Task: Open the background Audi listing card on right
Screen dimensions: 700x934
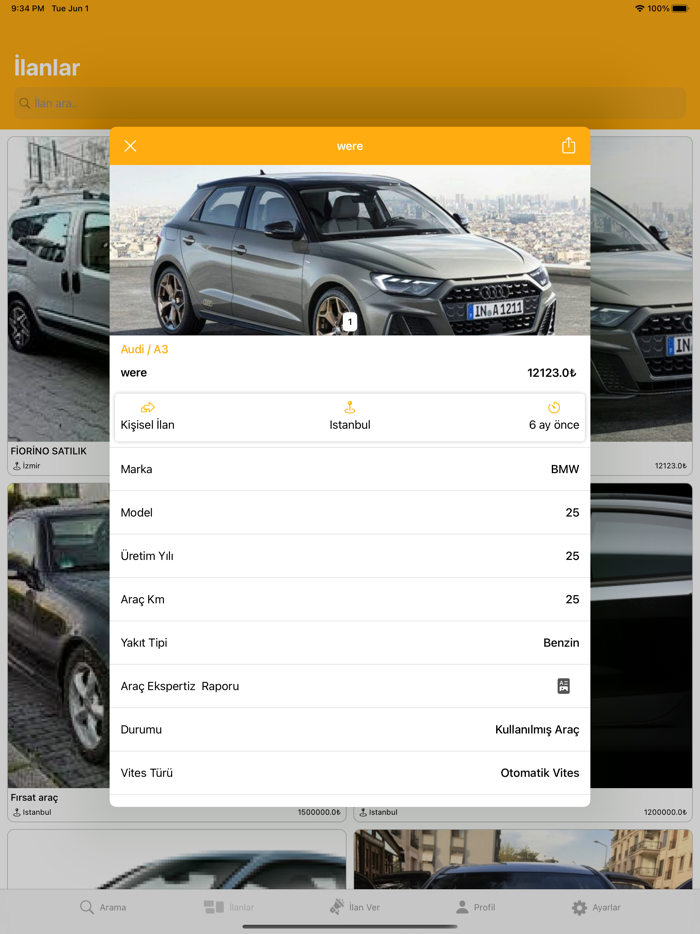Action: point(642,306)
